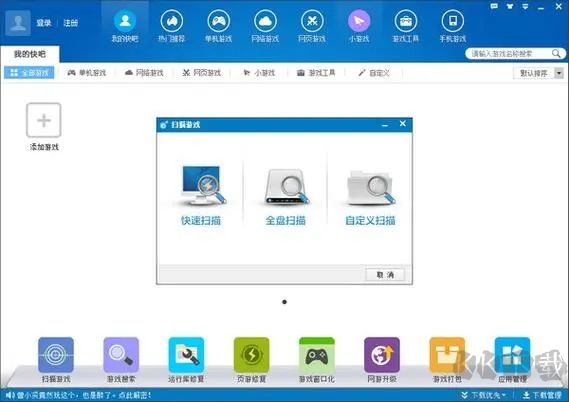Image resolution: width=569 pixels, height=402 pixels.
Task: Expand the 下载优先 menu in status bar
Action: 484,395
